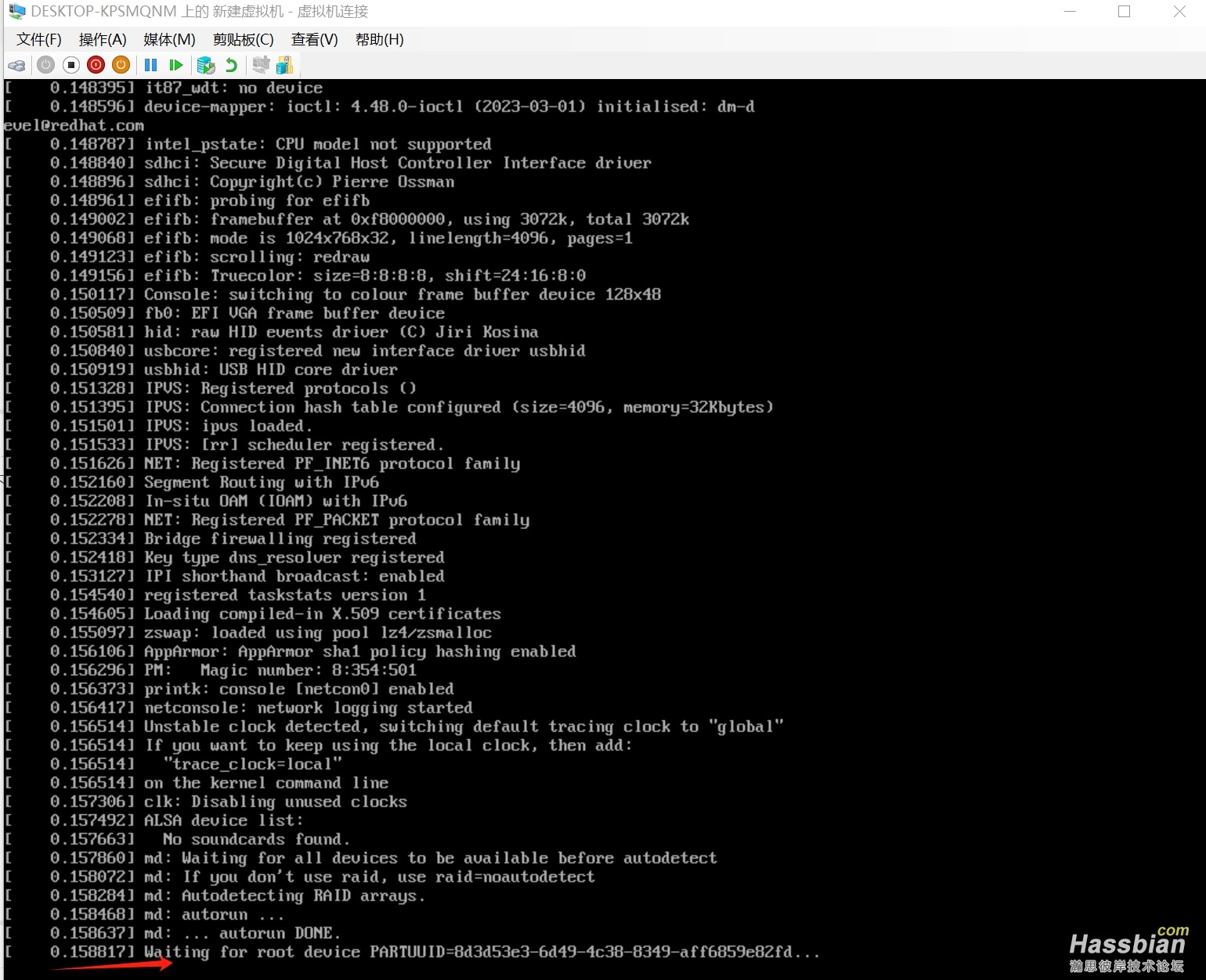This screenshot has width=1206, height=980.
Task: Open the 操作(A) menu
Action: tap(103, 39)
